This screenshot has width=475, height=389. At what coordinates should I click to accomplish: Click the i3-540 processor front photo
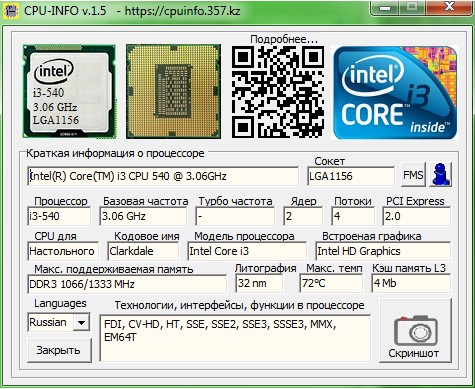coord(69,91)
